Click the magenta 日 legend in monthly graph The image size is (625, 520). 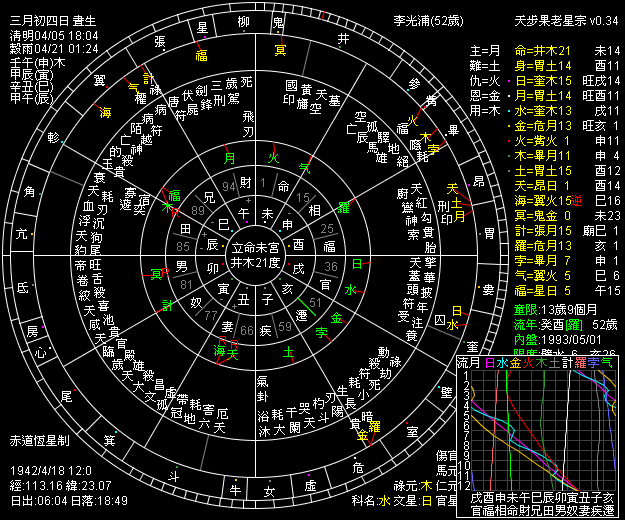[x=490, y=363]
